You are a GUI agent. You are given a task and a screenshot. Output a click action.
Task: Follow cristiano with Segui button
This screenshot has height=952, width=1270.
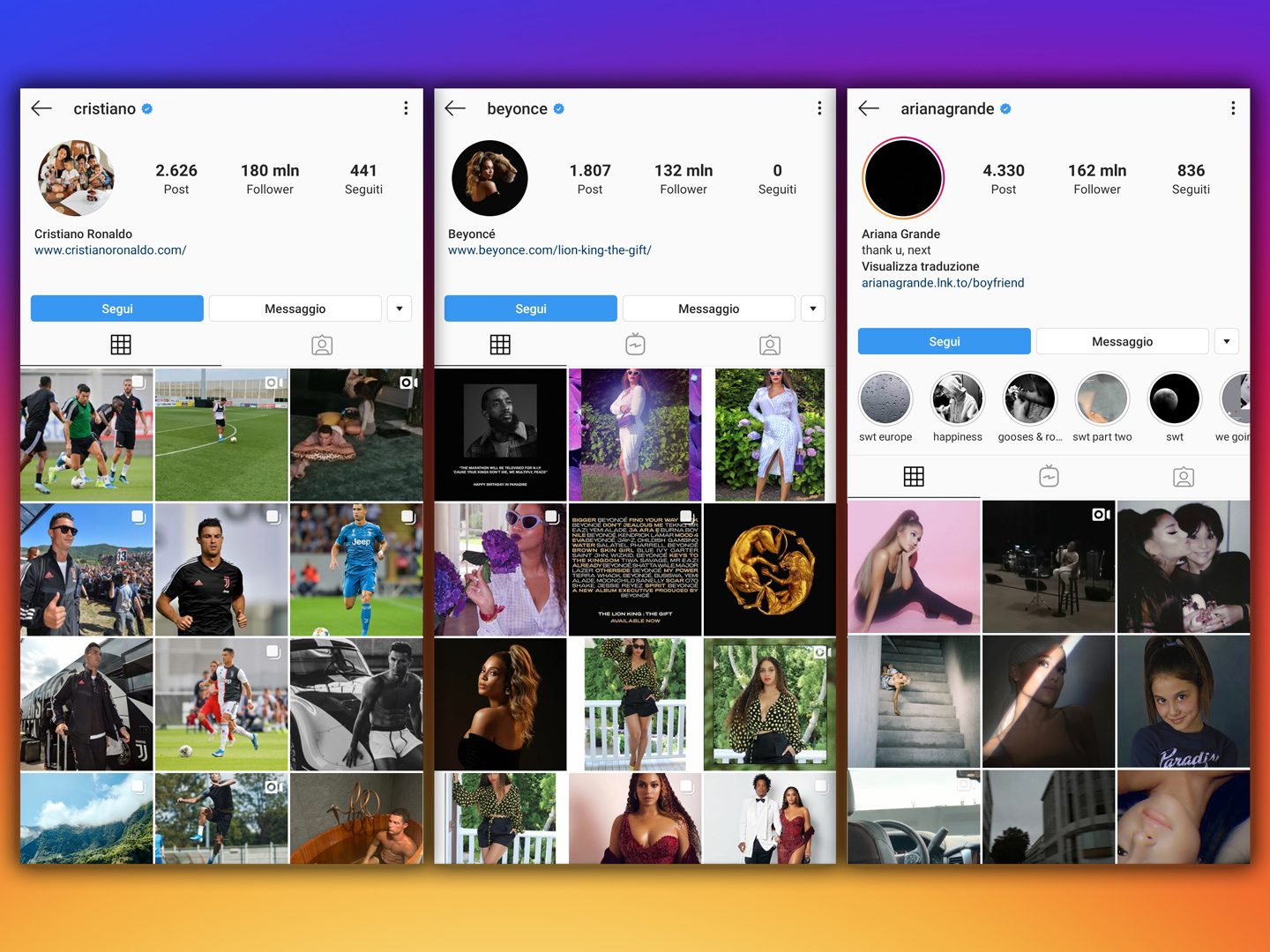click(117, 309)
